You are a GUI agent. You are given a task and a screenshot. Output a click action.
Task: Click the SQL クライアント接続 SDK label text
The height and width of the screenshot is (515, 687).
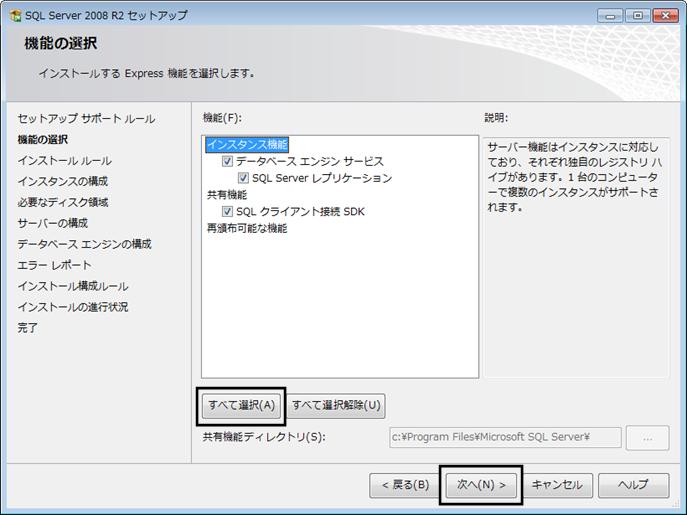pyautogui.click(x=301, y=212)
